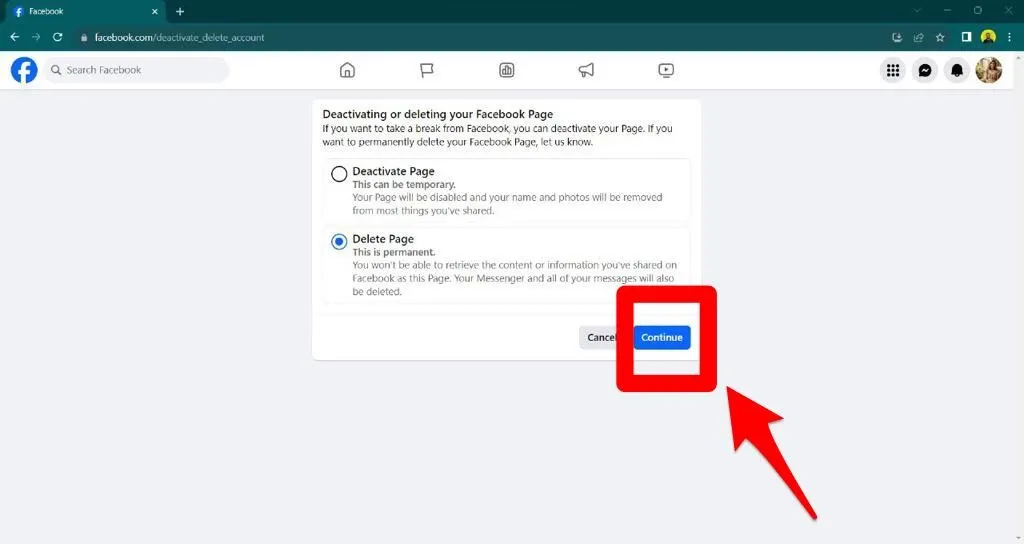Open Messenger chat icon
1024x544 pixels.
tap(925, 70)
